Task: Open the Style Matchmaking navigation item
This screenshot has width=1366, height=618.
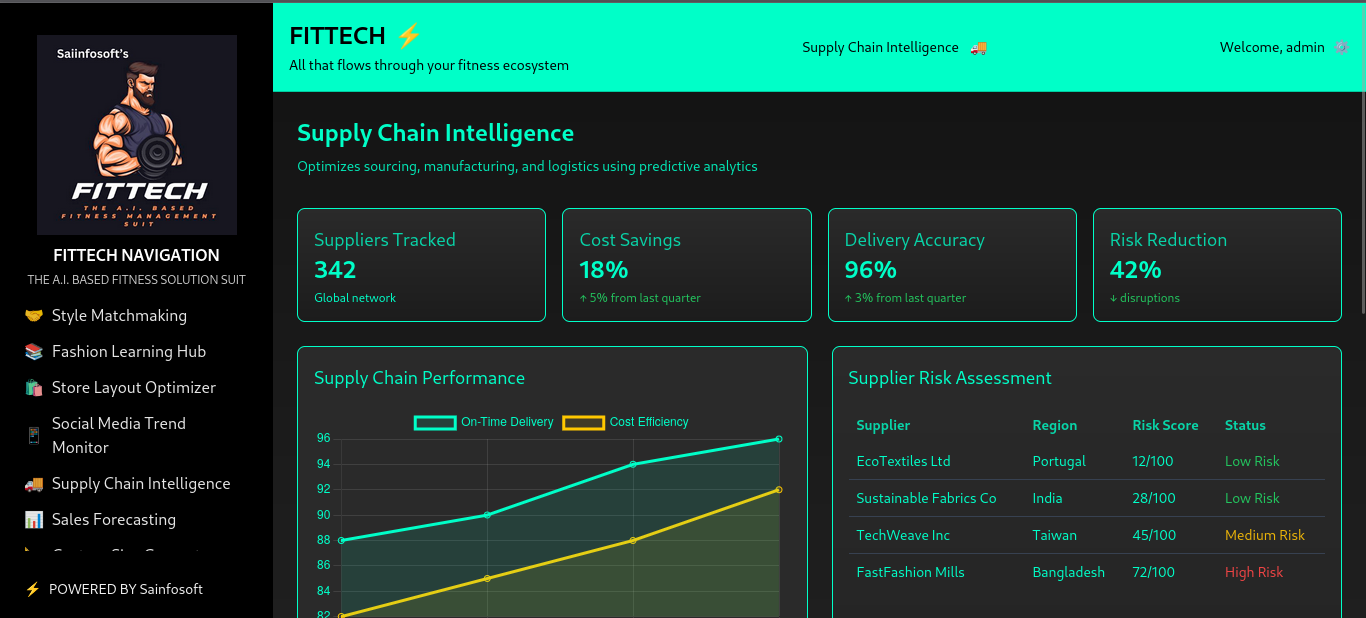Action: tap(119, 316)
